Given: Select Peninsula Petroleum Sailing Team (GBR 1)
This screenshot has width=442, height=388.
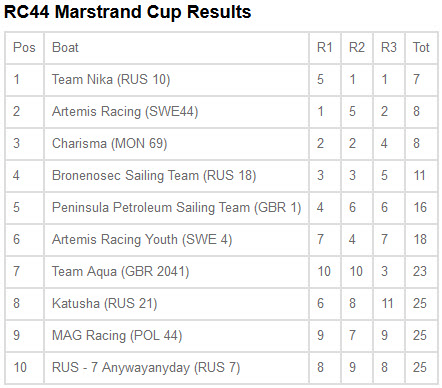Looking at the screenshot, I should coord(176,208).
